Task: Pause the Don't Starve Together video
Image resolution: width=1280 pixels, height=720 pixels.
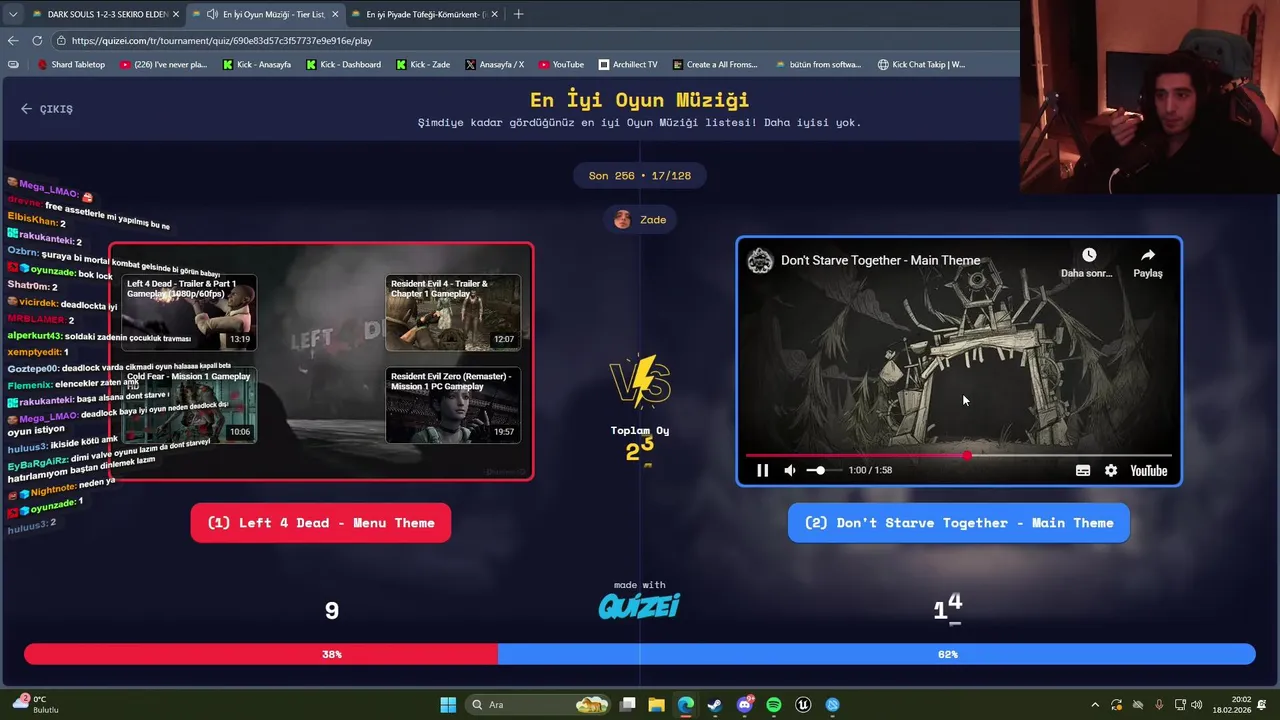Action: coord(762,470)
